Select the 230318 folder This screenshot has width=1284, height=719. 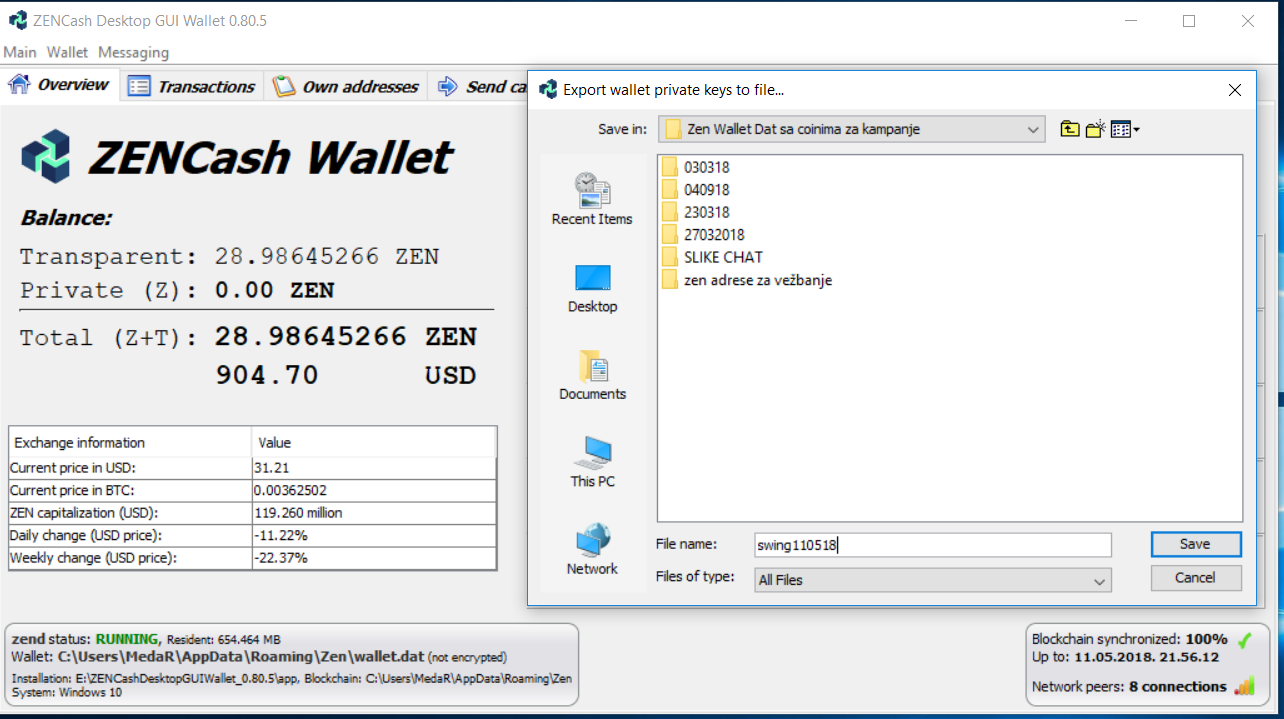click(696, 212)
